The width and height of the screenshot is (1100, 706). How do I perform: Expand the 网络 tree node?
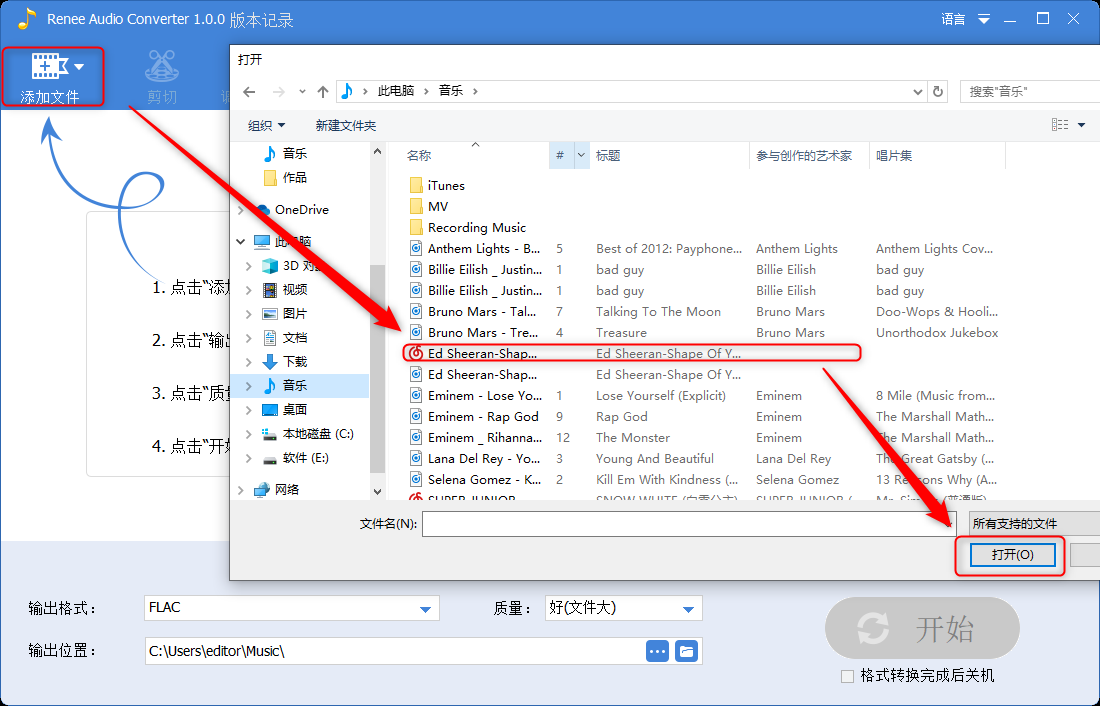(x=241, y=490)
